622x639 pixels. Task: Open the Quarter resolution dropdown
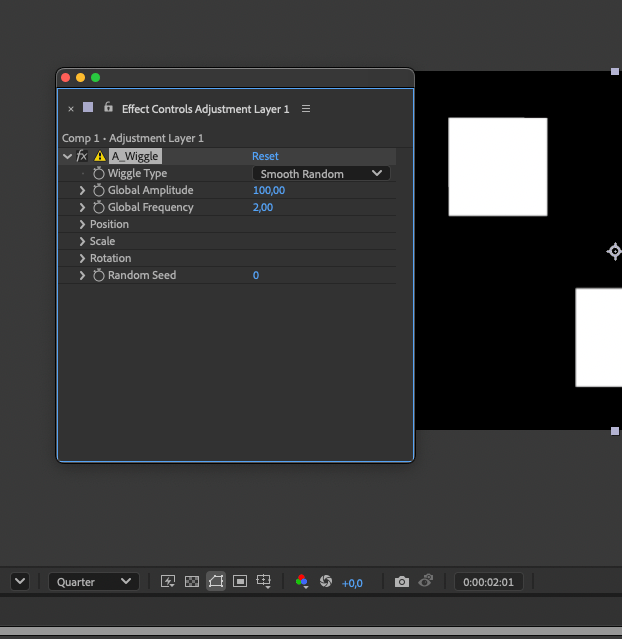(94, 582)
